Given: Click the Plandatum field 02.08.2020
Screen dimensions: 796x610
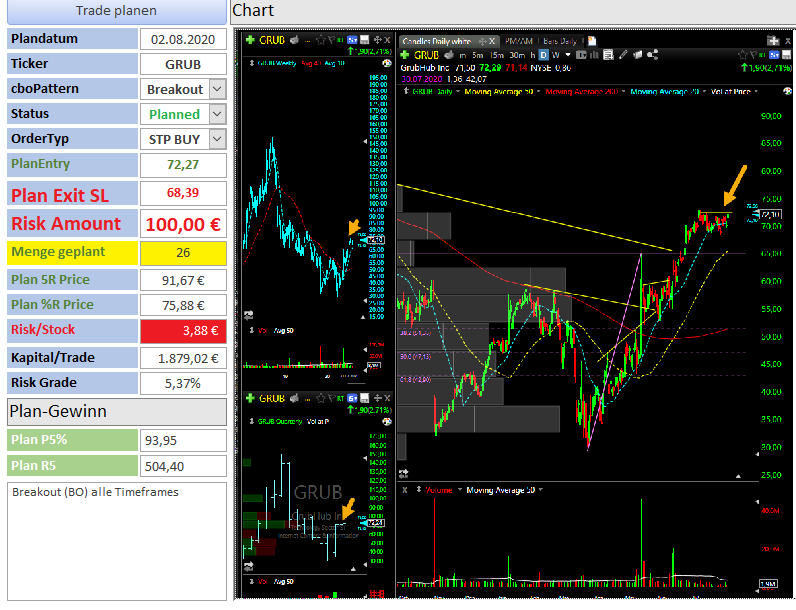Looking at the screenshot, I should pyautogui.click(x=183, y=40).
